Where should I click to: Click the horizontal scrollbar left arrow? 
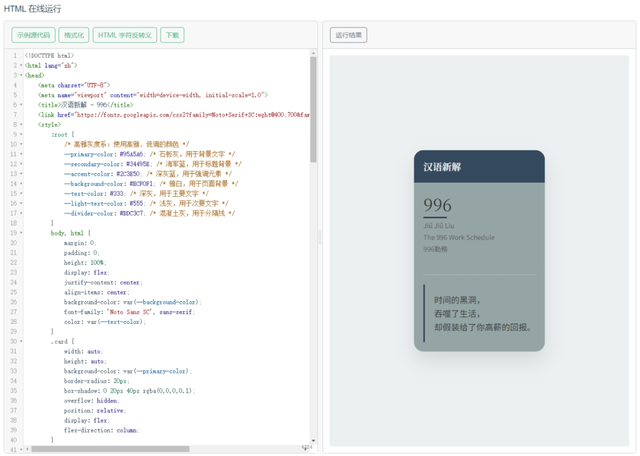coord(28,449)
